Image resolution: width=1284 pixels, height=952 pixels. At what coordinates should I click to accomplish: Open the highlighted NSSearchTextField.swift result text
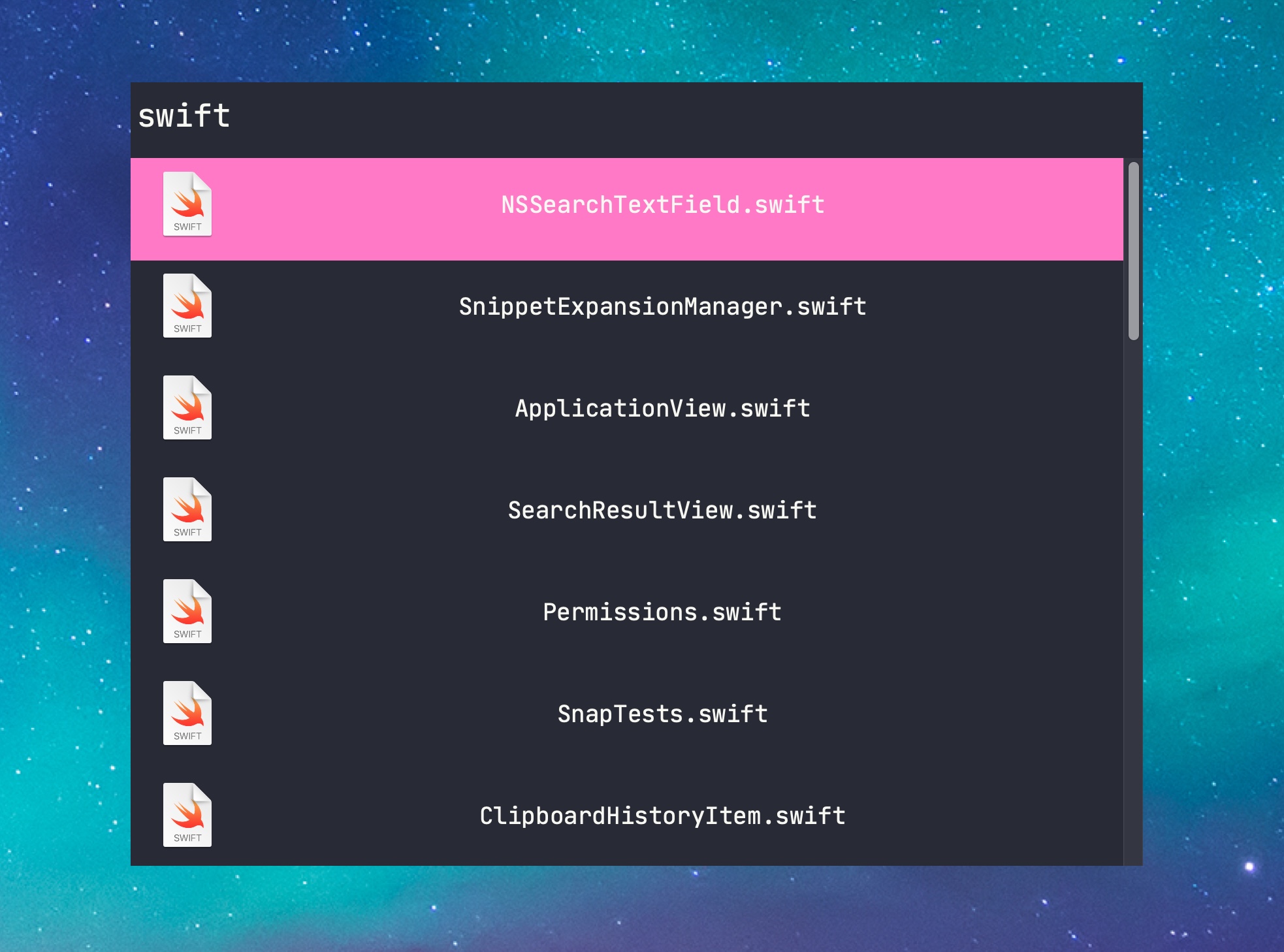[x=662, y=205]
